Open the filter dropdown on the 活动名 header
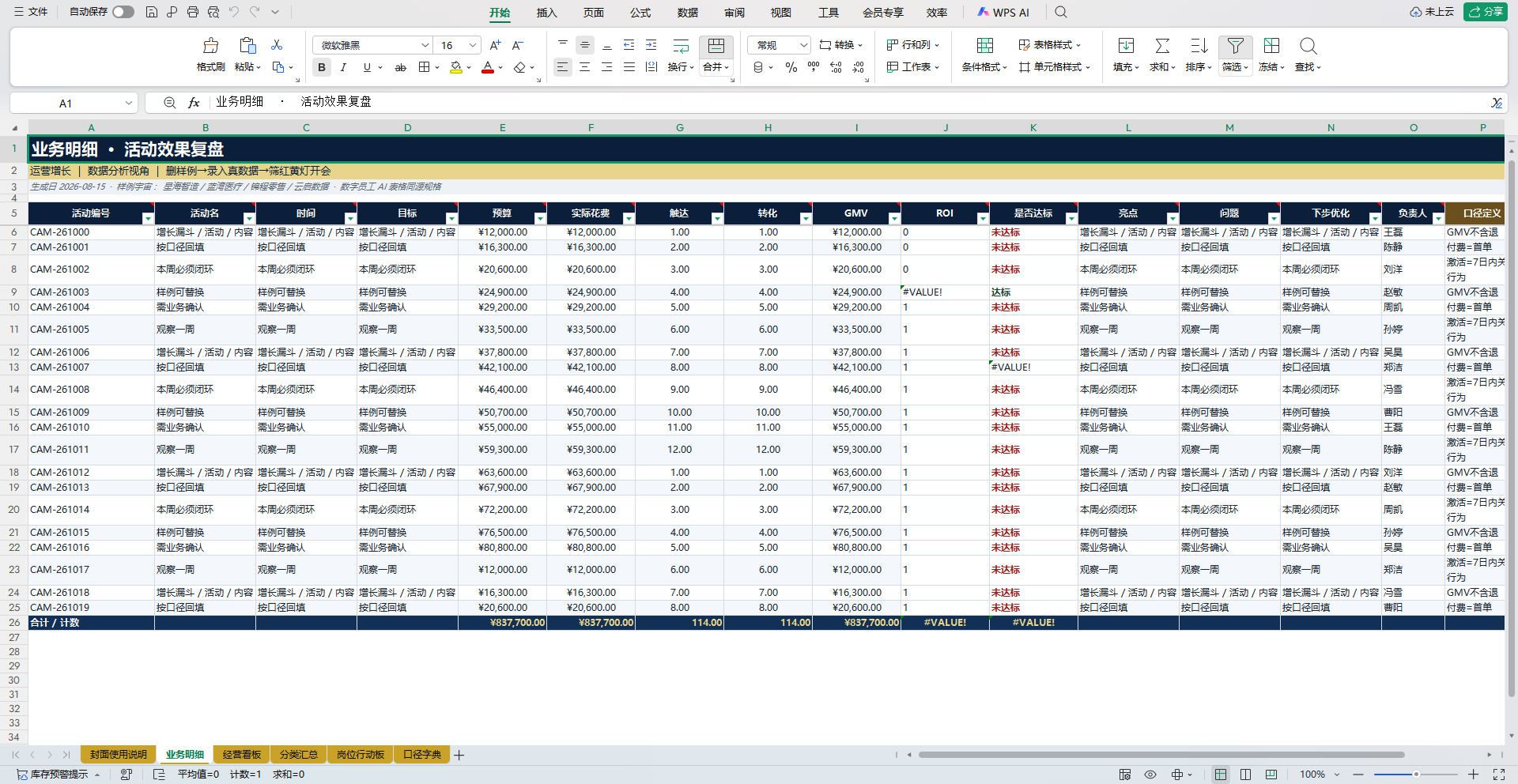 [249, 218]
